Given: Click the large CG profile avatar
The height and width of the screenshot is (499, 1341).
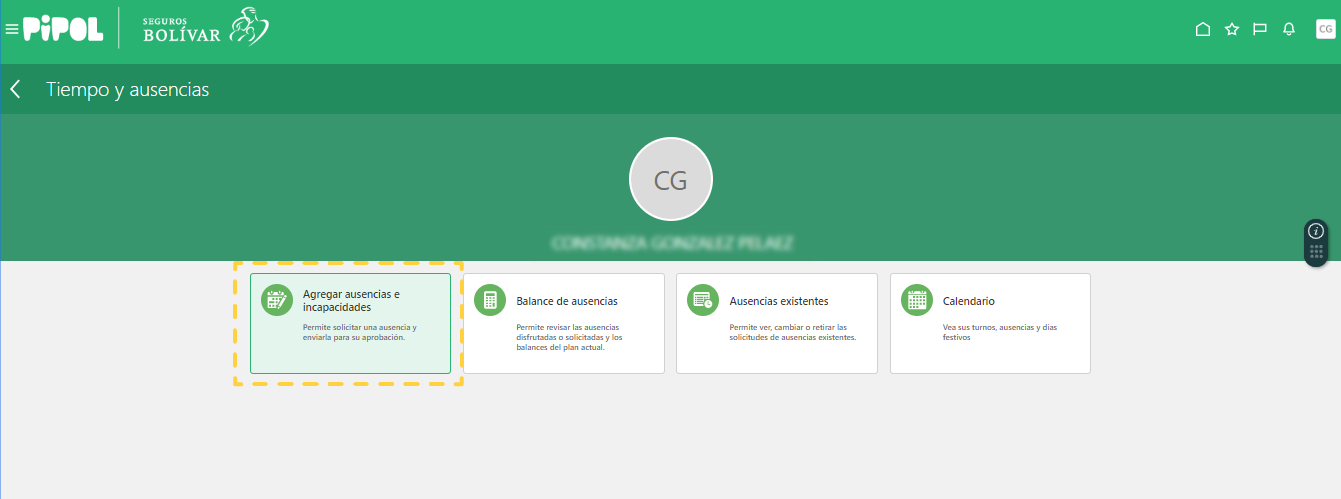Looking at the screenshot, I should 670,180.
